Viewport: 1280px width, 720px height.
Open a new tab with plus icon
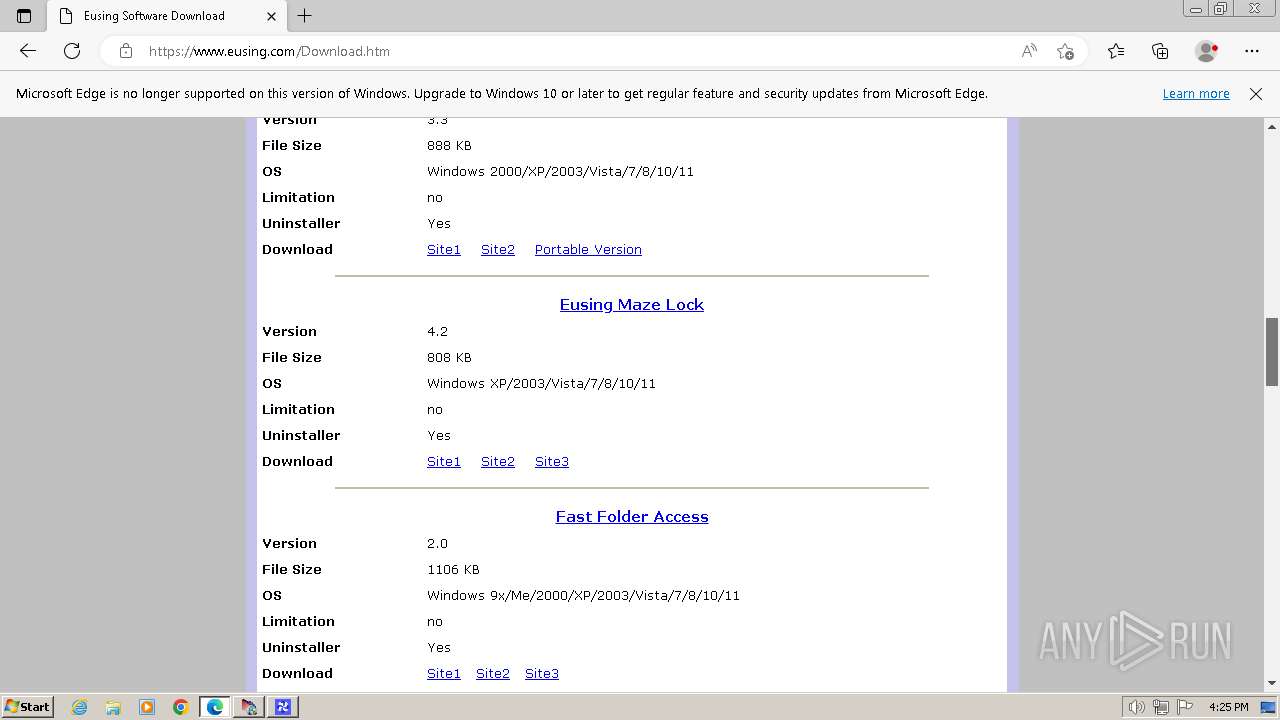tap(305, 16)
